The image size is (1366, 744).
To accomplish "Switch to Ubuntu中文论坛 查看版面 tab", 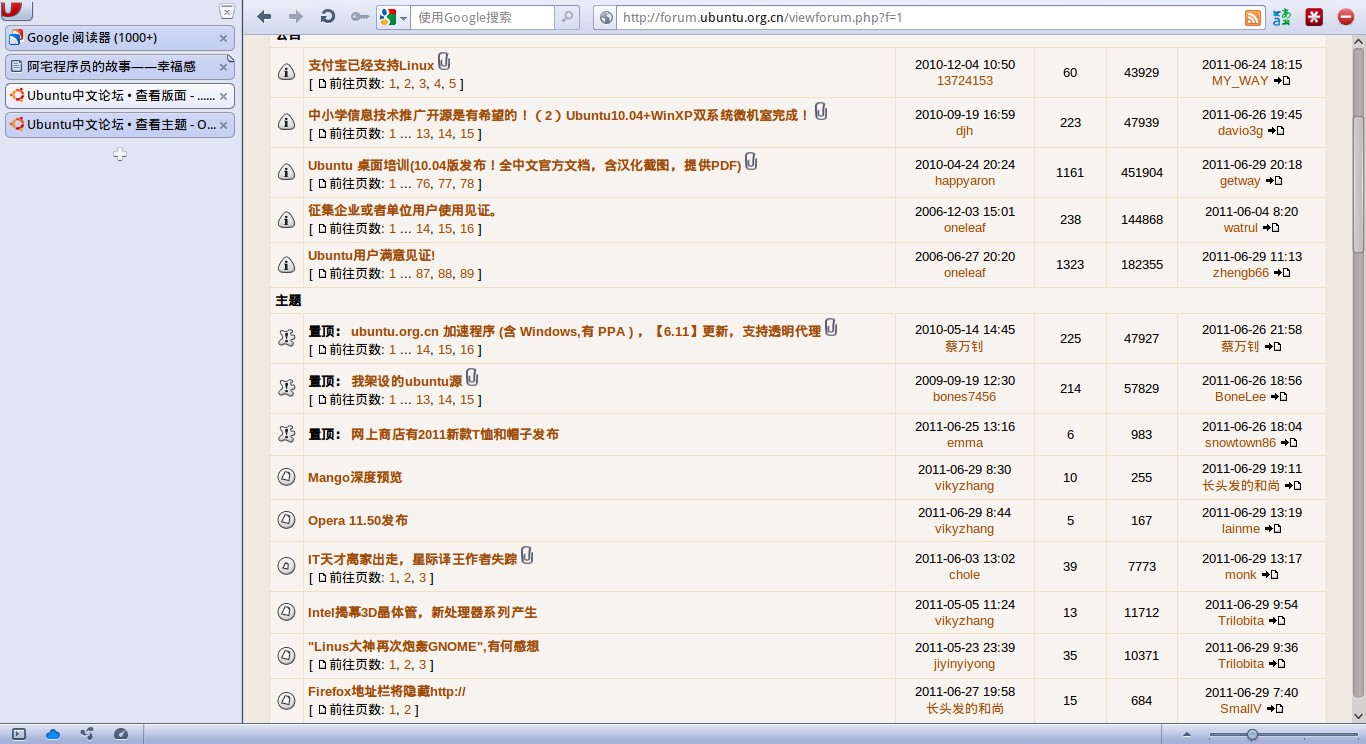I will pyautogui.click(x=119, y=96).
